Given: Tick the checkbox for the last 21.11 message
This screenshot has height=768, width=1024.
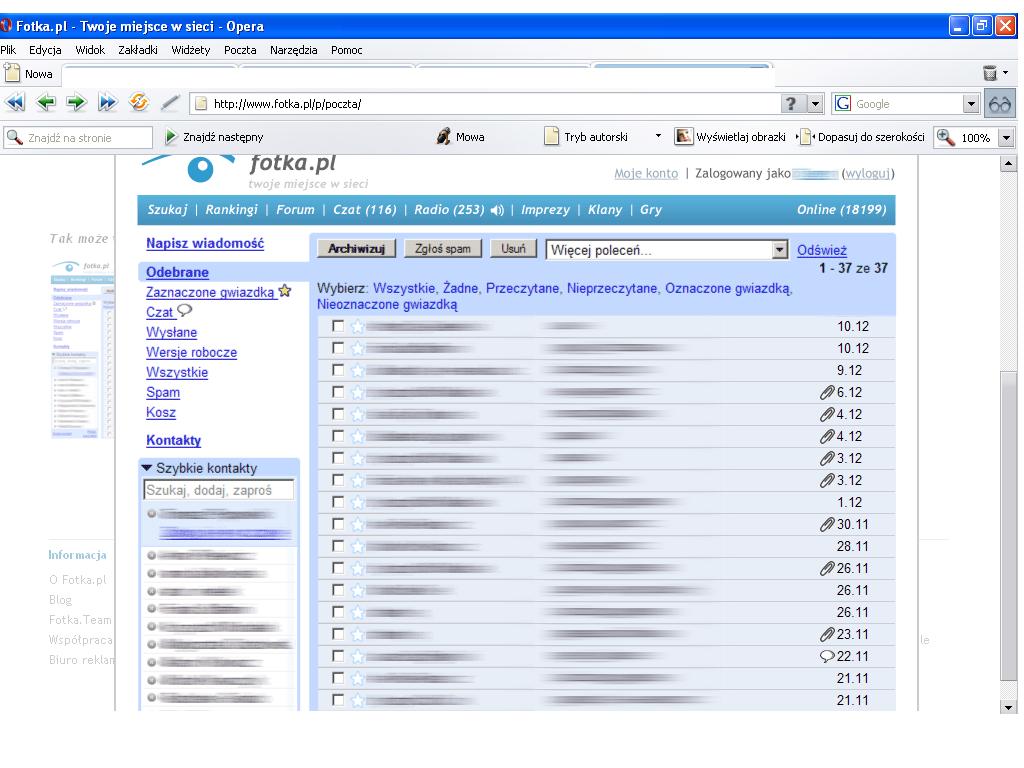Looking at the screenshot, I should point(338,699).
